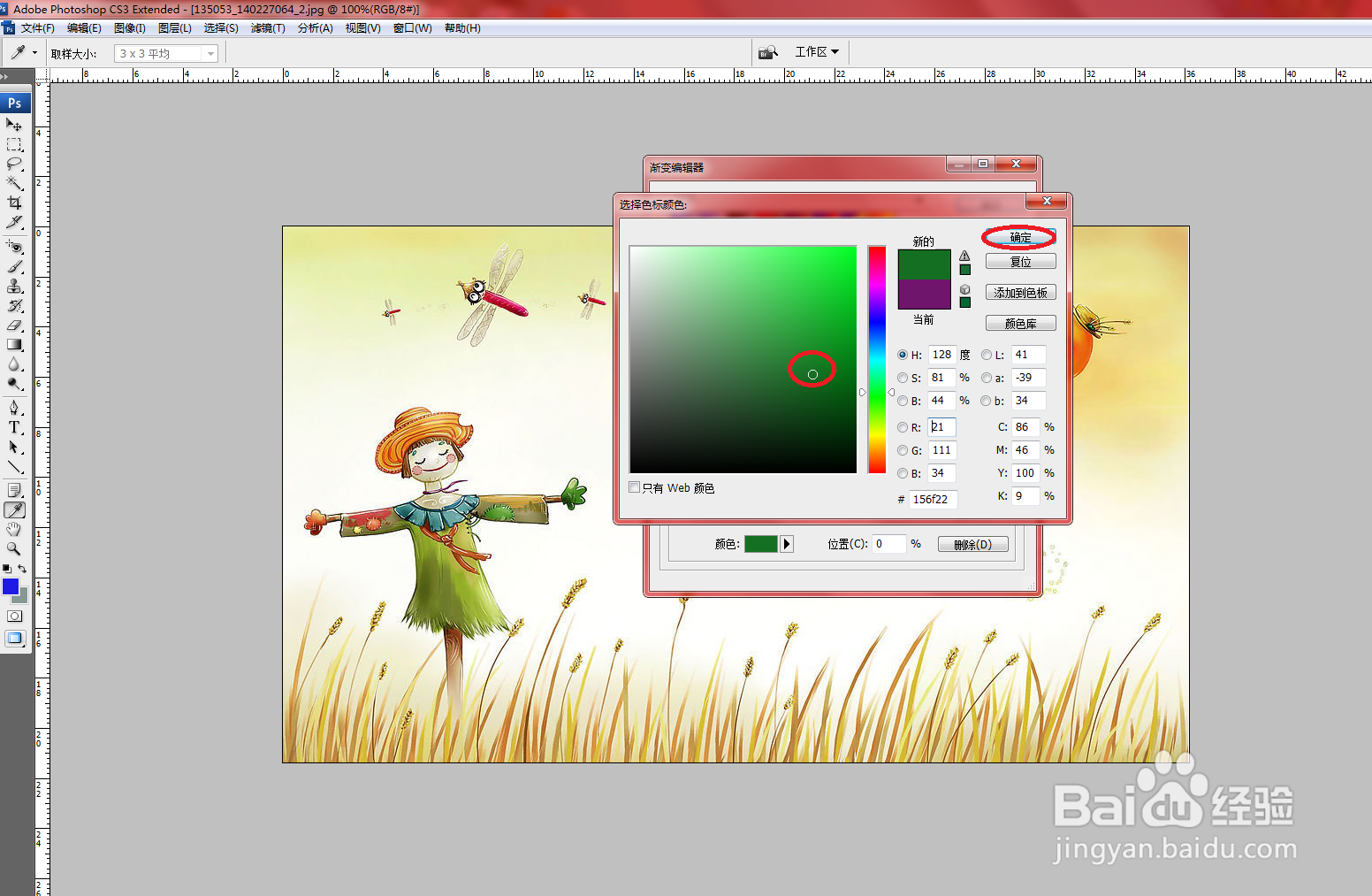
Task: Select the Rectangular Marquee tool
Action: point(14,144)
